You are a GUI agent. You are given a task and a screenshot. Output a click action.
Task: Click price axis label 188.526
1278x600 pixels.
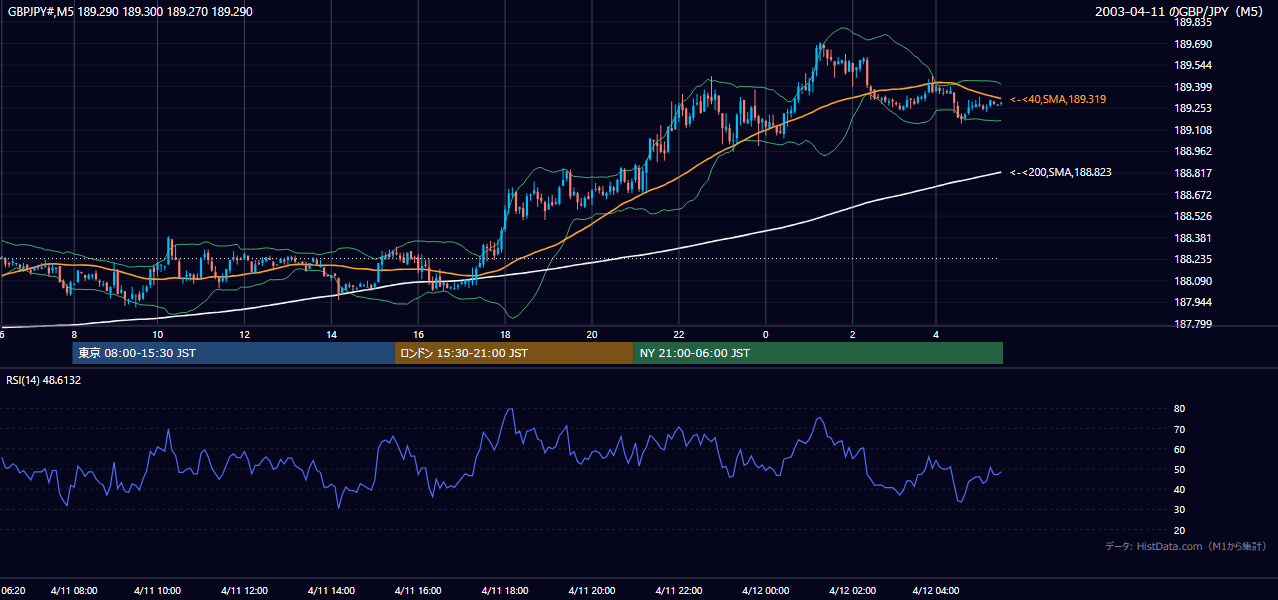[x=1193, y=217]
